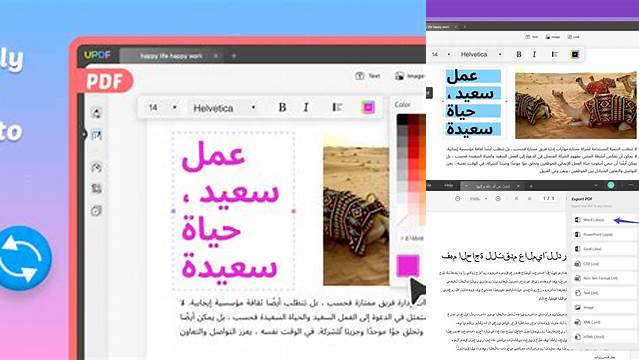Viewport: 639px width, 360px height.
Task: Click the zoom out icon in dark-tabbed viewer
Action: coord(458,199)
